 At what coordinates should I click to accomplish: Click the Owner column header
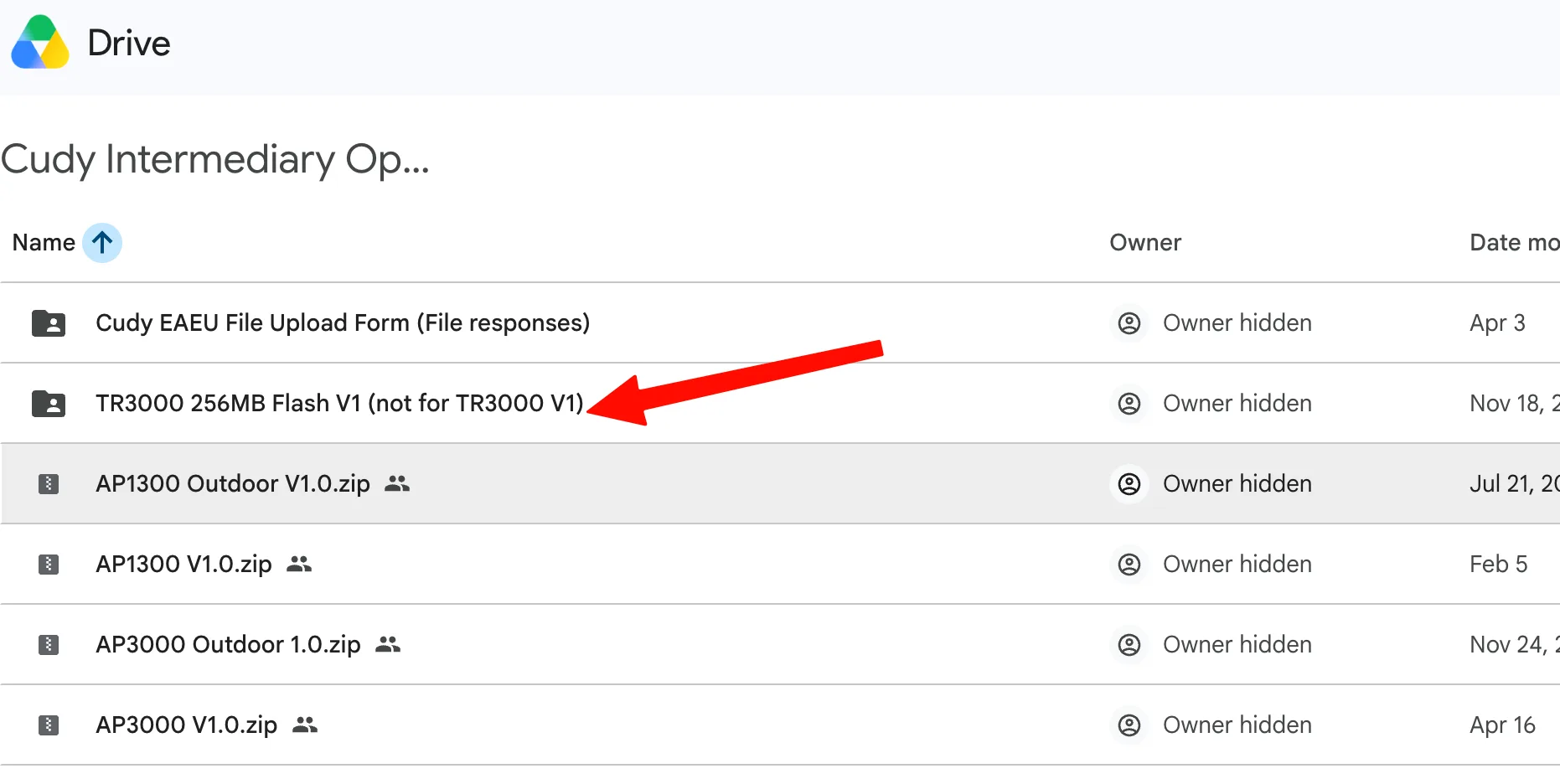point(1145,243)
